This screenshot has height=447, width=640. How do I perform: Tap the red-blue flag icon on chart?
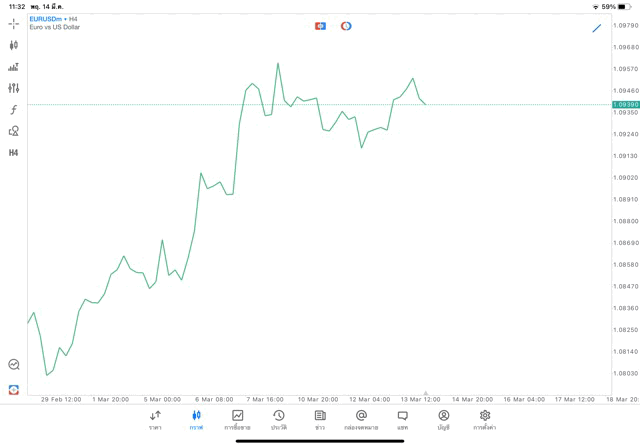tap(320, 26)
